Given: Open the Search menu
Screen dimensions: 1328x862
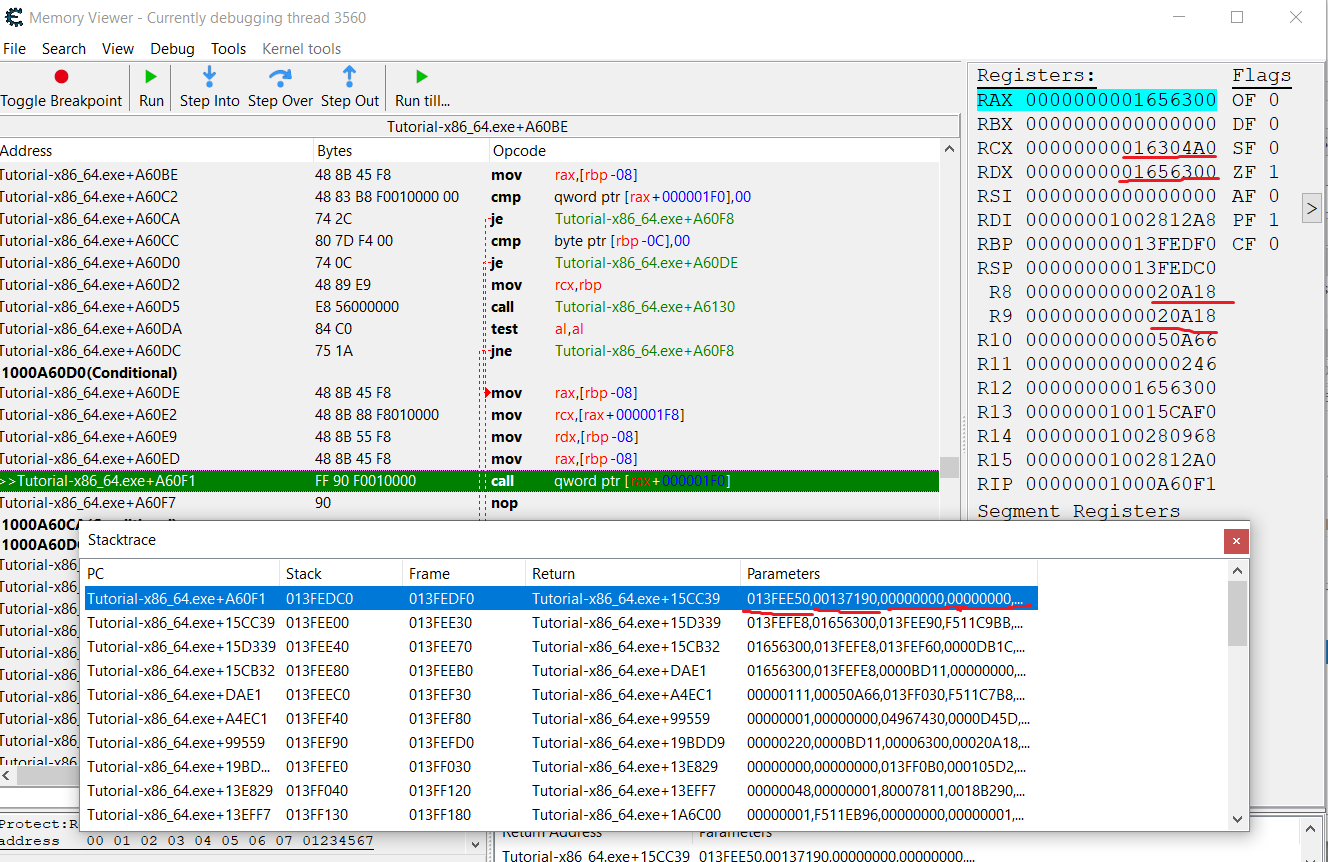Looking at the screenshot, I should (64, 49).
